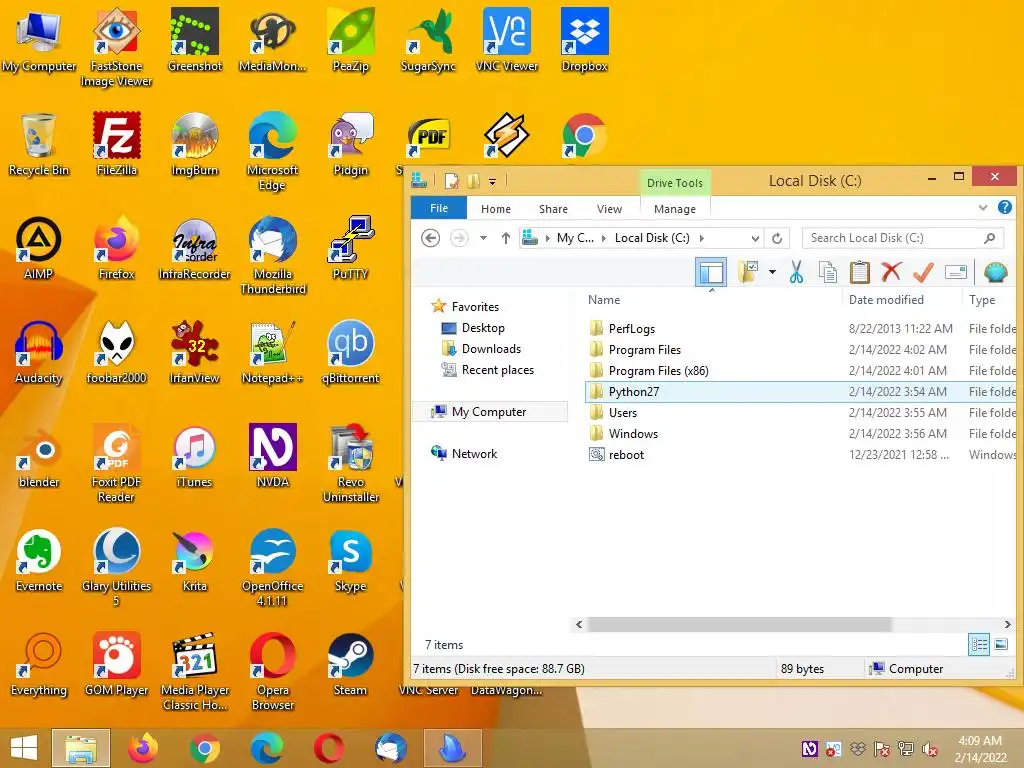Viewport: 1024px width, 768px height.
Task: Click the Copy toolbar icon
Action: [x=827, y=272]
